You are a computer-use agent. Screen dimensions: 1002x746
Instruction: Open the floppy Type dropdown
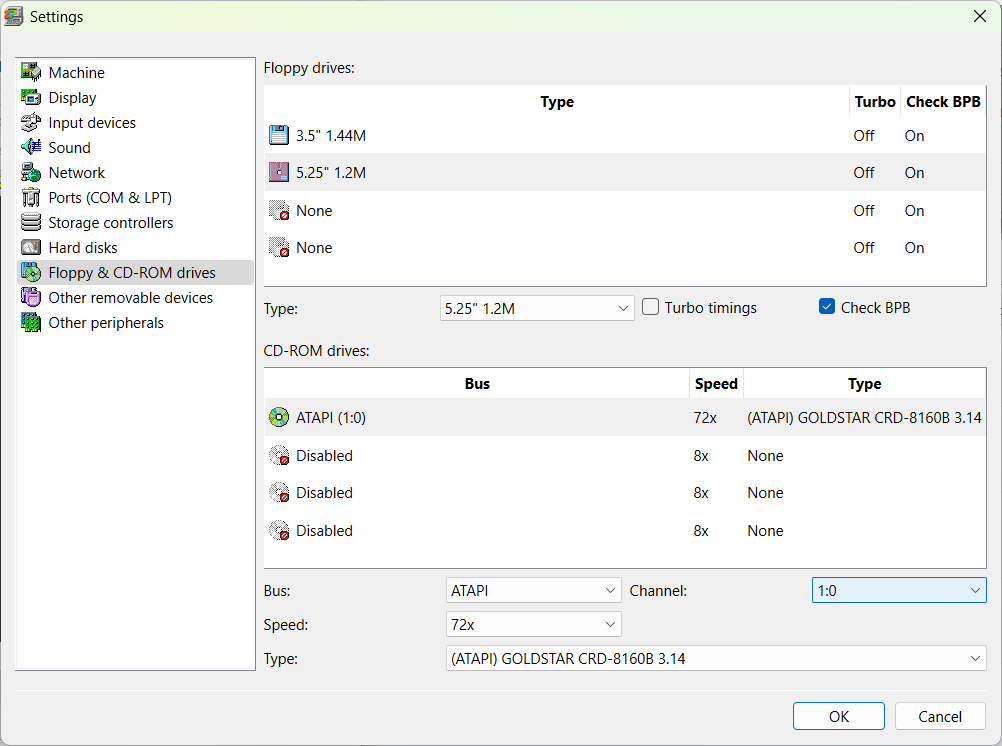pos(537,309)
